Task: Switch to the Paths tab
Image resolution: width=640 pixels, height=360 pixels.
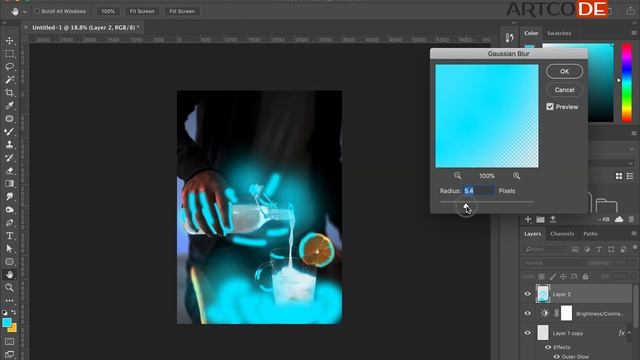Action: coord(590,234)
